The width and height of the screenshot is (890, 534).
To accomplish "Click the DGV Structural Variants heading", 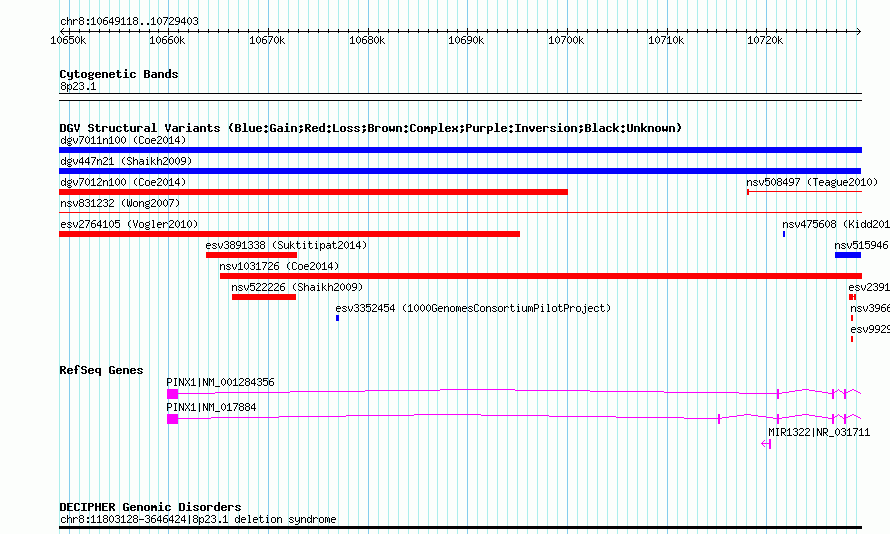I will 371,128.
